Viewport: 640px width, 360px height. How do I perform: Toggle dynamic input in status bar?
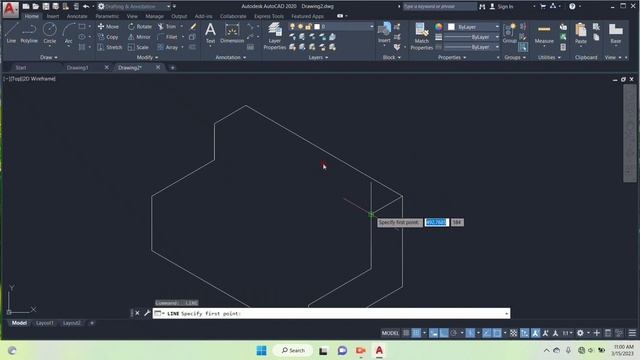(x=433, y=333)
